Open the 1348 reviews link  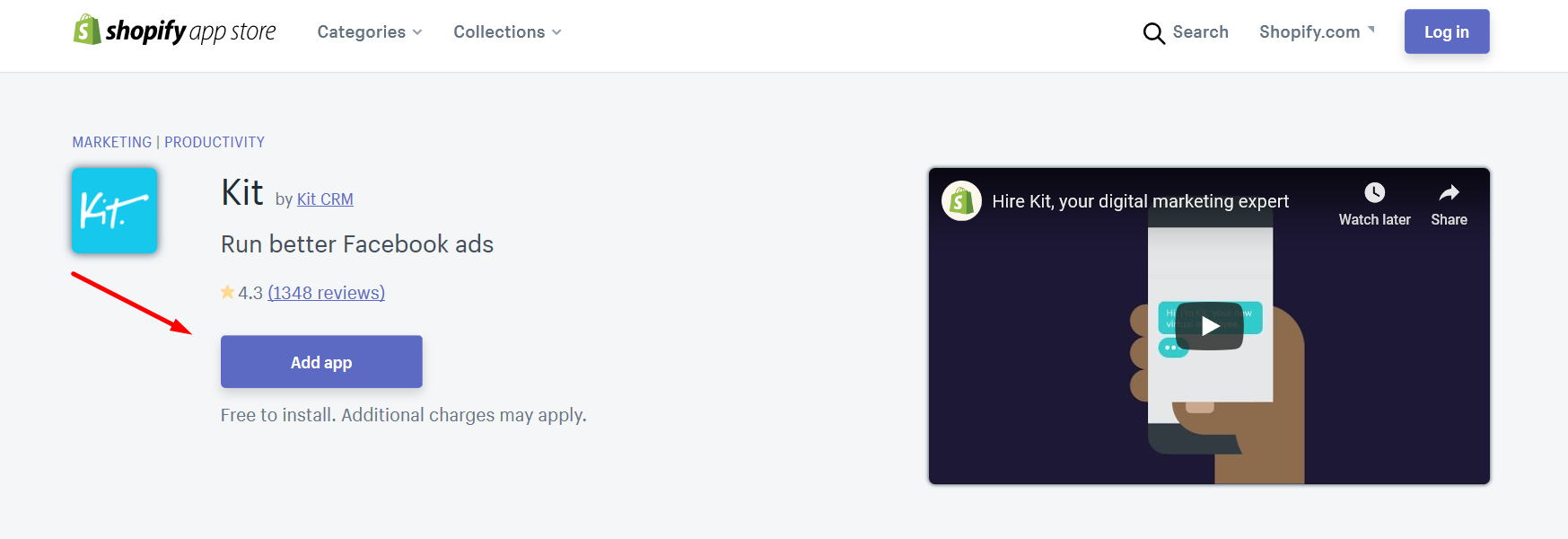[x=327, y=293]
